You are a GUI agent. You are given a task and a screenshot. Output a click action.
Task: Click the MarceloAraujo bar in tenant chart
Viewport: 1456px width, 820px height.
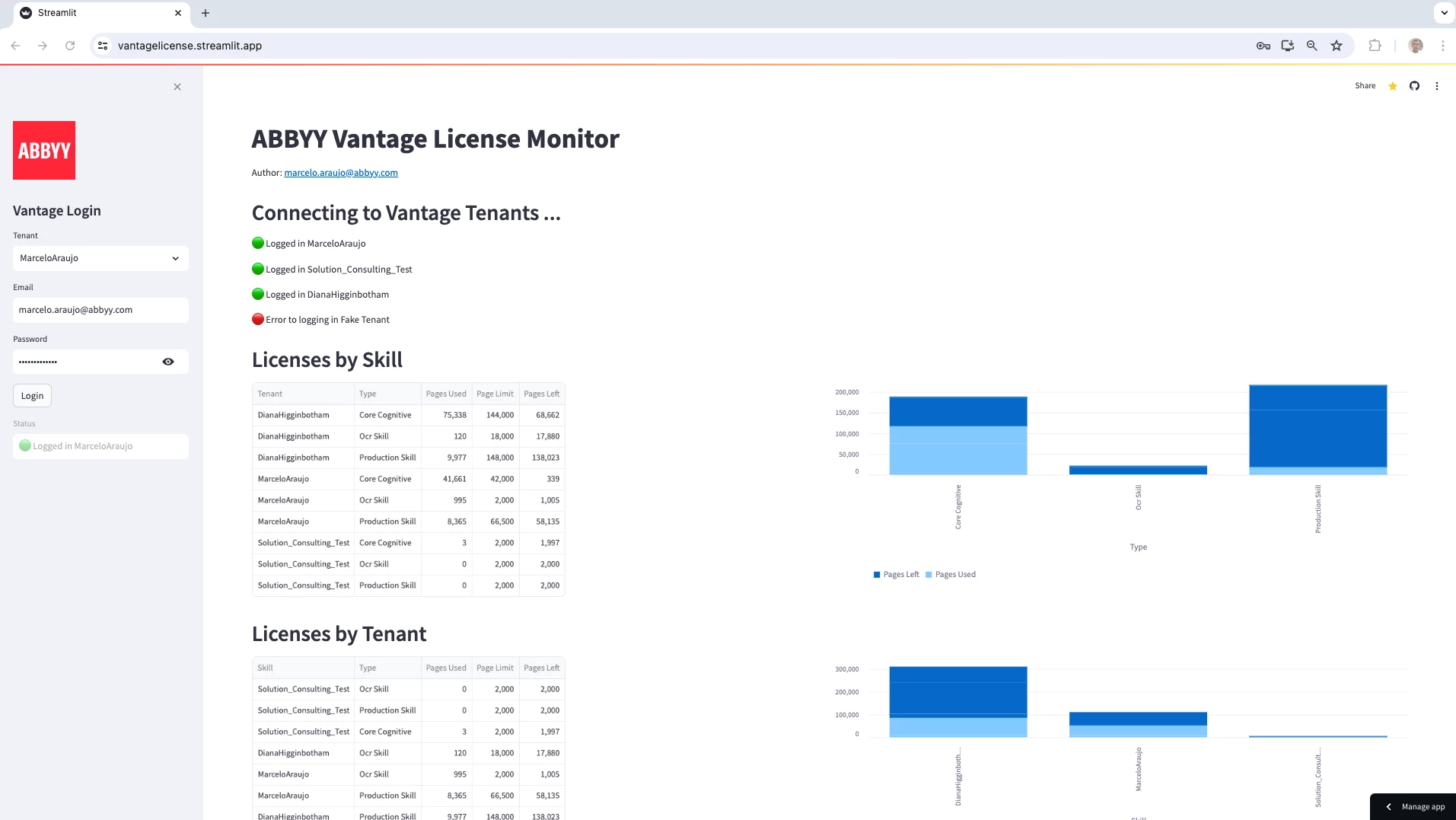tap(1138, 725)
